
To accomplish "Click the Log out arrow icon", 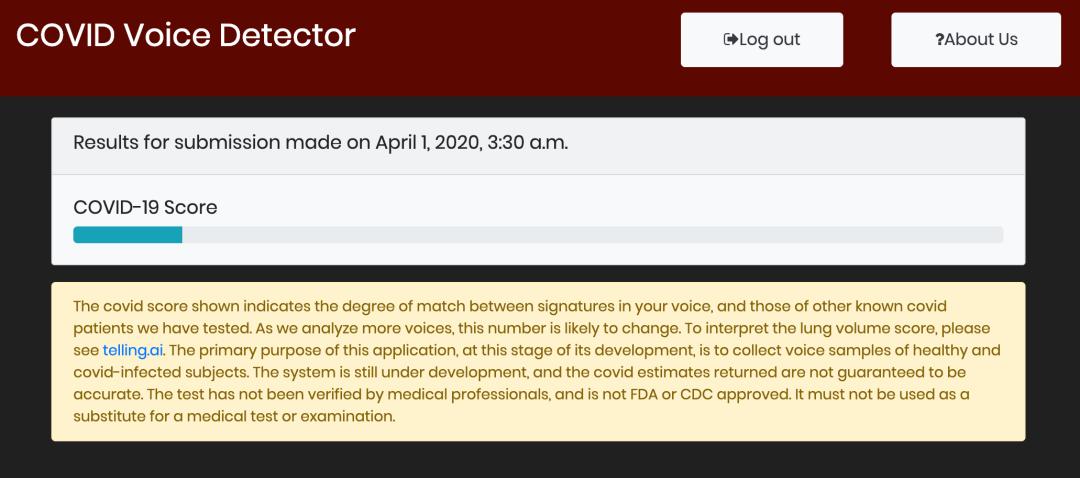I will (x=730, y=40).
